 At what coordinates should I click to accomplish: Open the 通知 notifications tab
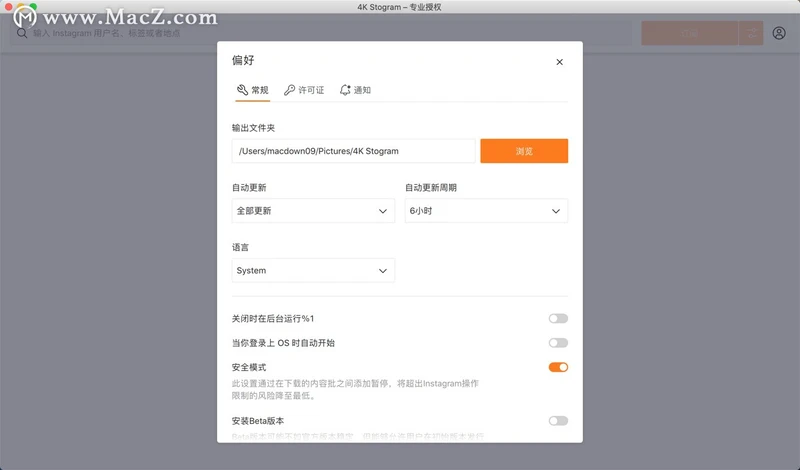tap(356, 90)
